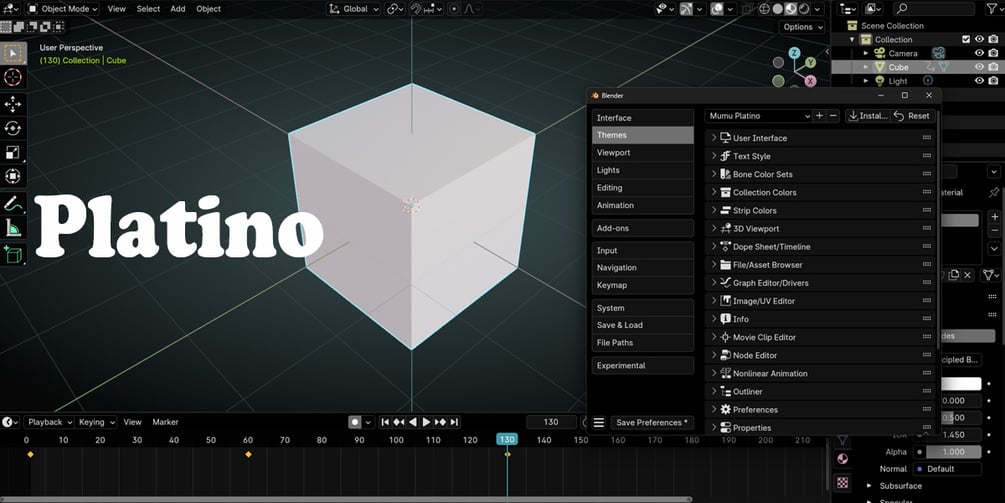Play the animation forward

[426, 422]
